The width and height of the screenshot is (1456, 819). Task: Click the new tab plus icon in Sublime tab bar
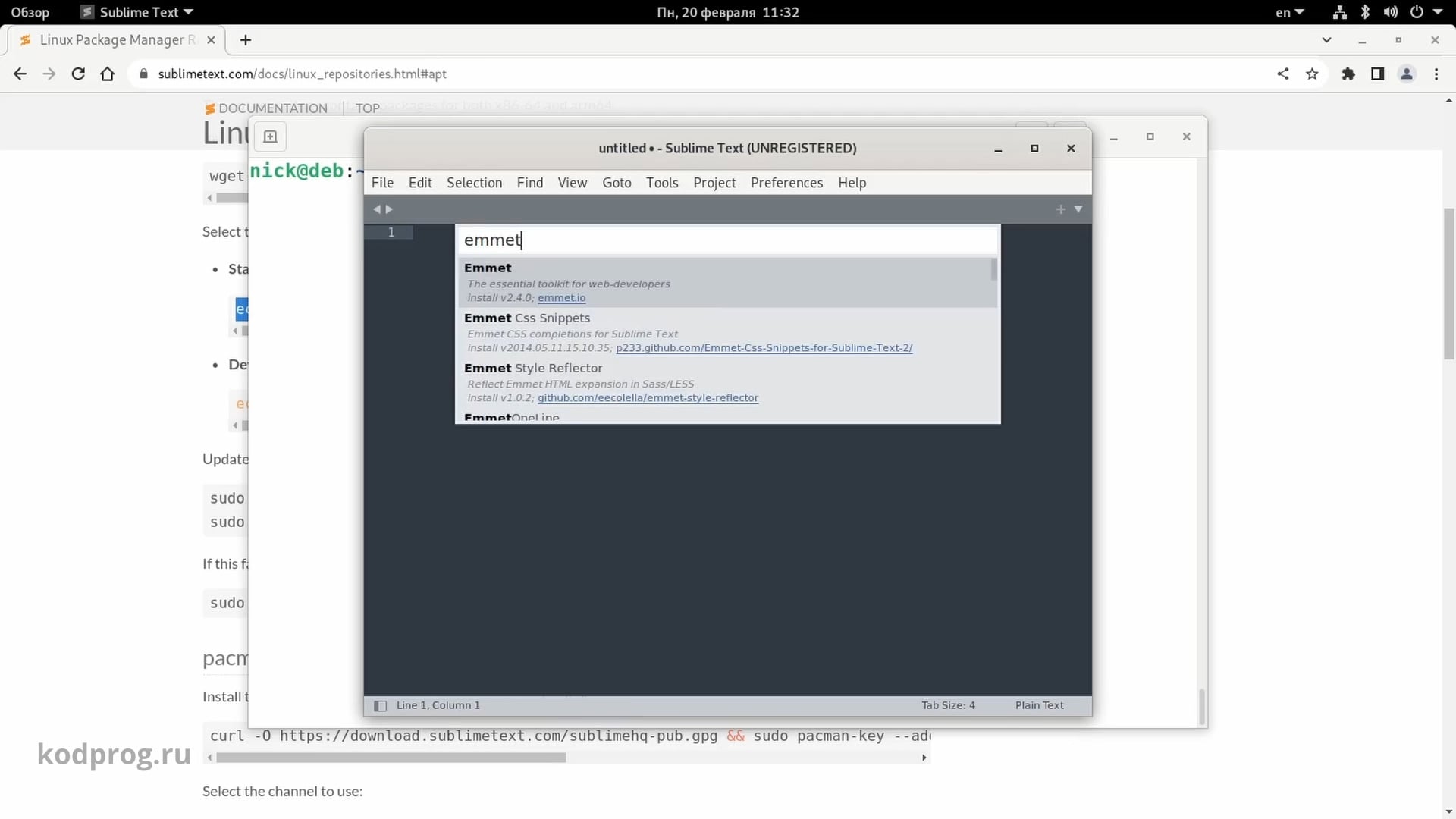click(1061, 209)
